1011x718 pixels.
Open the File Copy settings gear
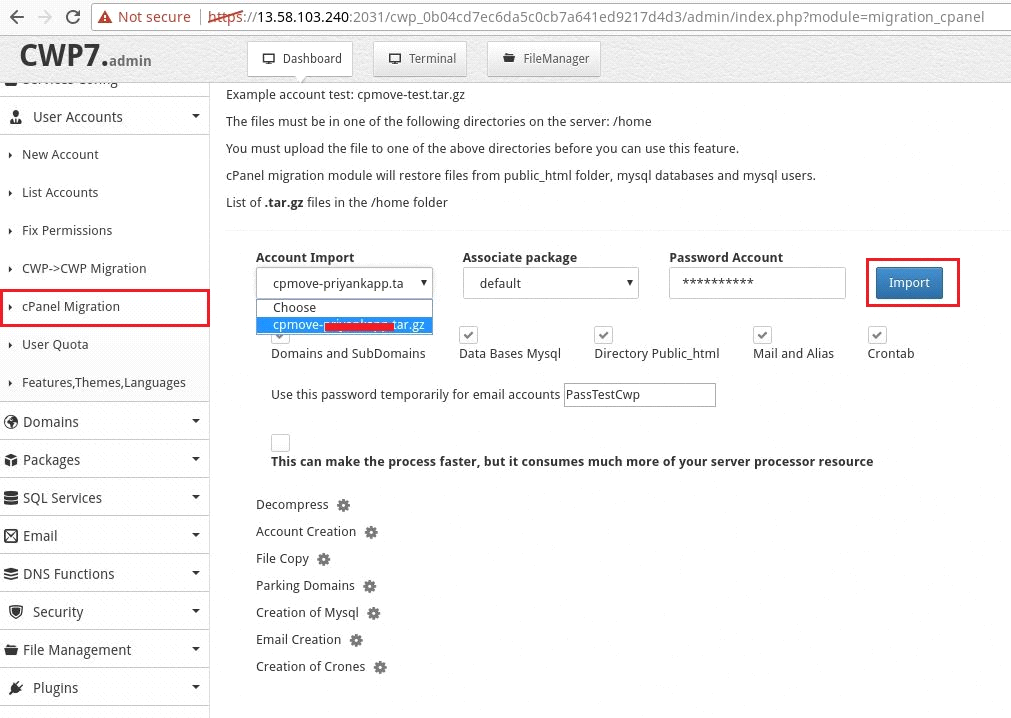pyautogui.click(x=323, y=559)
